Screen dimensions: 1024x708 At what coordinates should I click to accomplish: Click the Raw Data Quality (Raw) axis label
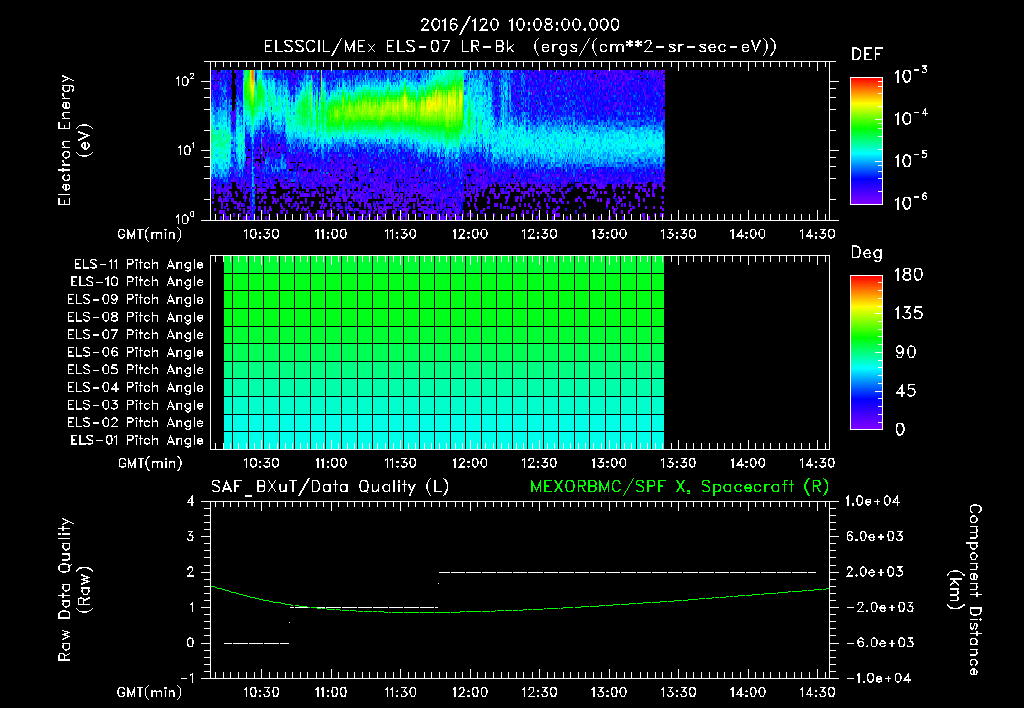[x=74, y=590]
